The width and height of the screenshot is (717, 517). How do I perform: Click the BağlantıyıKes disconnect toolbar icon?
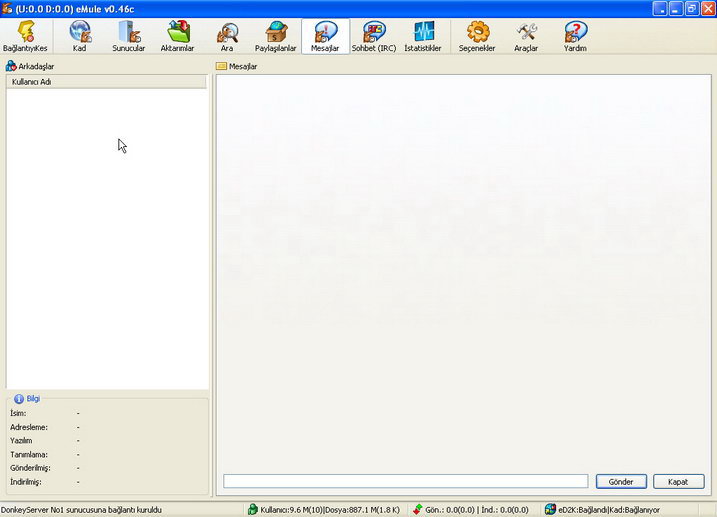tap(26, 32)
